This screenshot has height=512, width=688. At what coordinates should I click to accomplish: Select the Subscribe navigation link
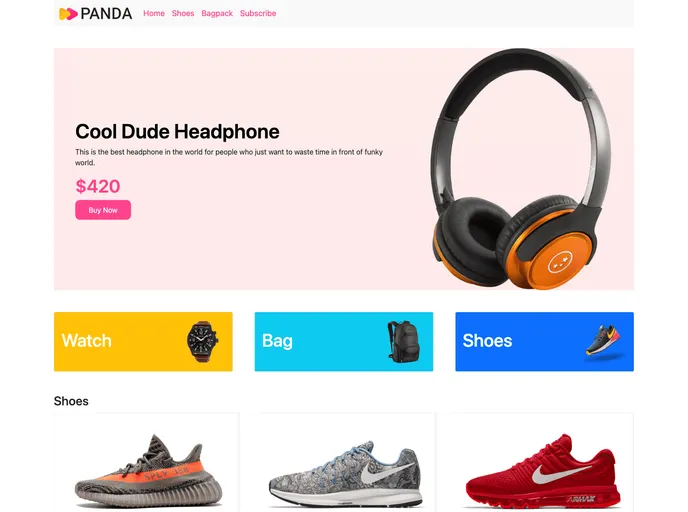258,13
